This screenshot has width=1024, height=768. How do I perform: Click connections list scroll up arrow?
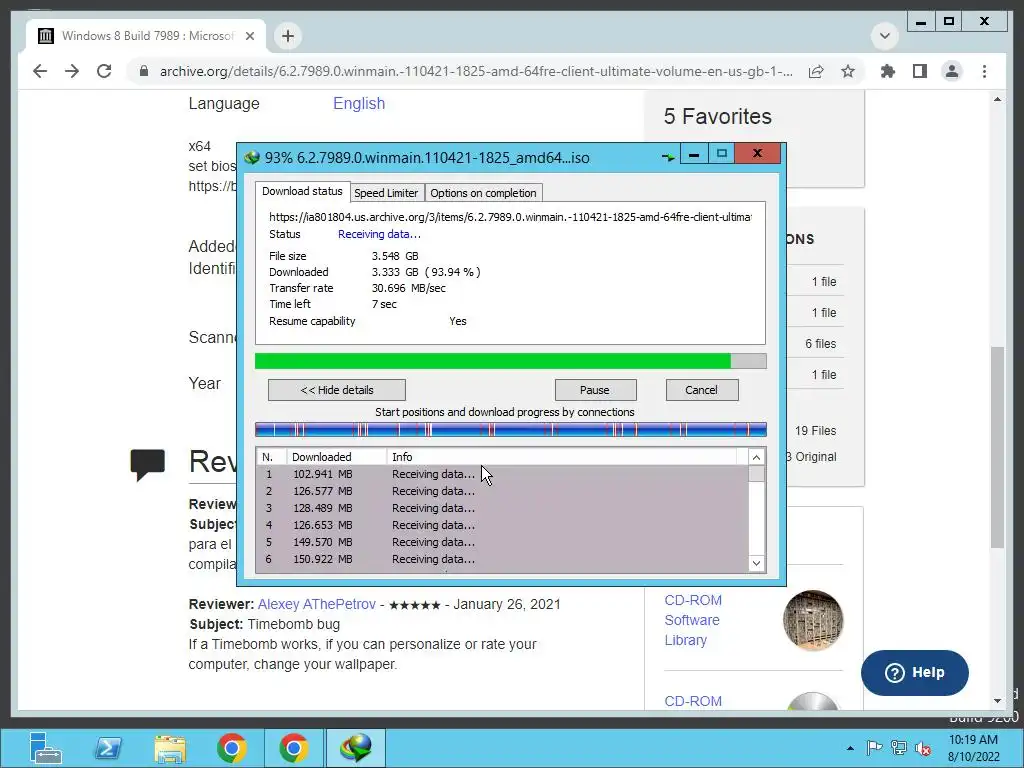756,457
